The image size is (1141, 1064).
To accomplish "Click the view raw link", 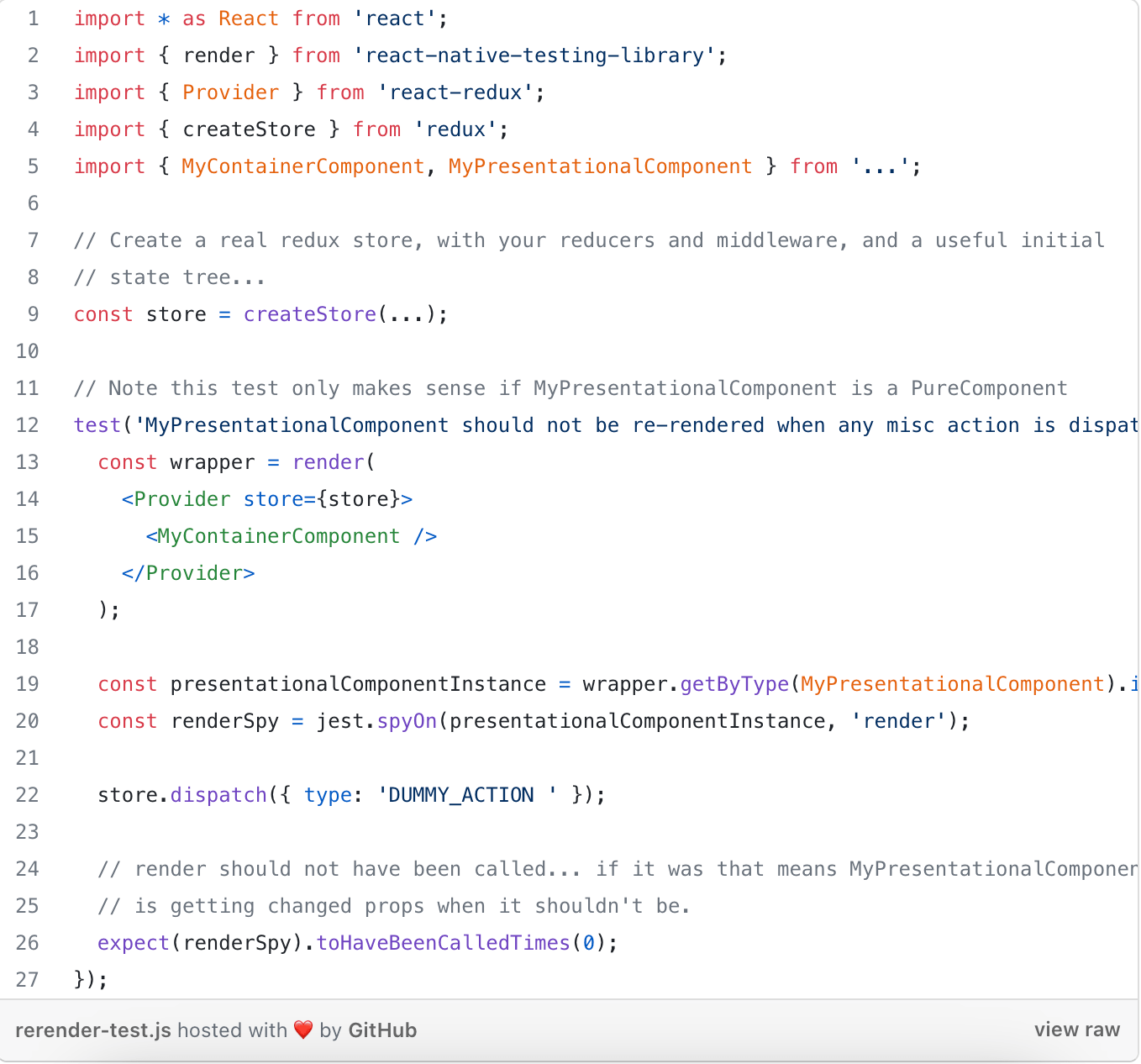I will [1076, 1030].
